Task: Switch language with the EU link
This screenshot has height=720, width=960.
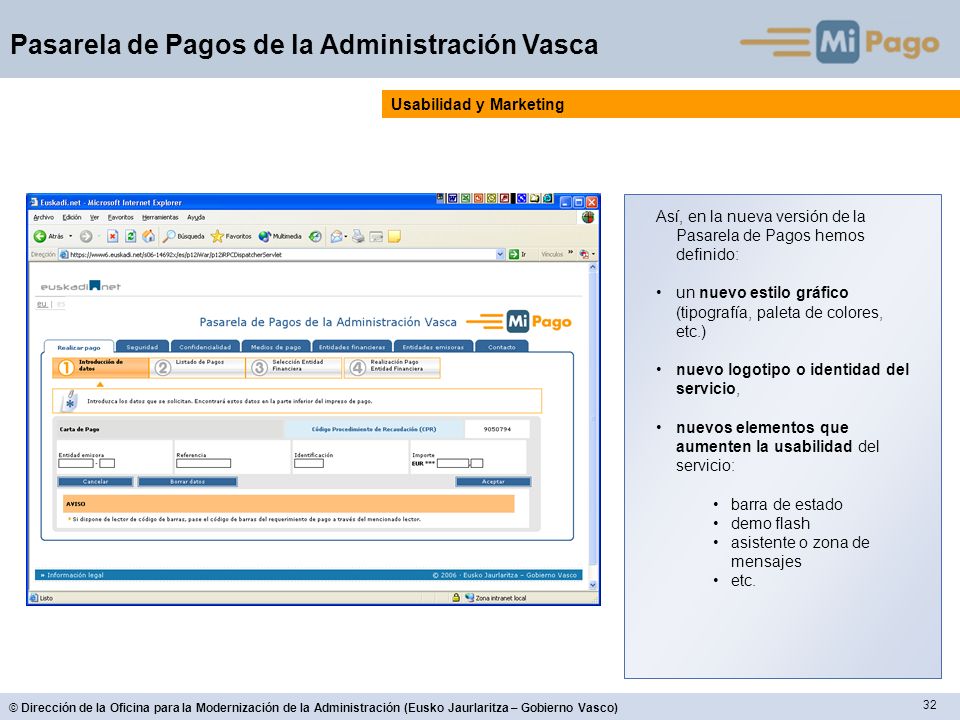Action: (x=42, y=304)
